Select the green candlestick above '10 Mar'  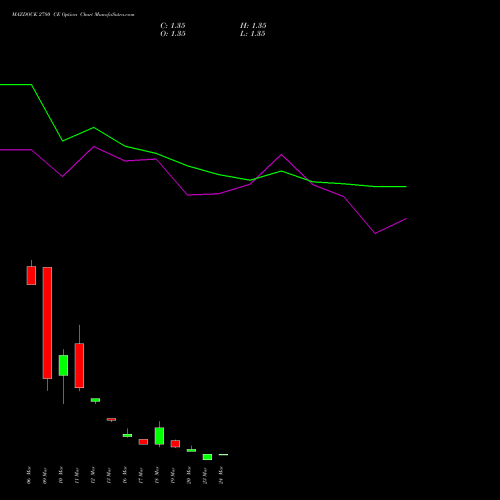(x=63, y=365)
